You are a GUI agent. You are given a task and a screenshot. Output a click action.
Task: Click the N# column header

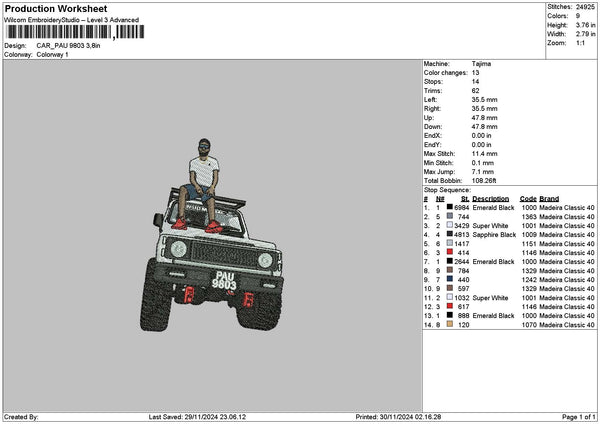point(440,199)
